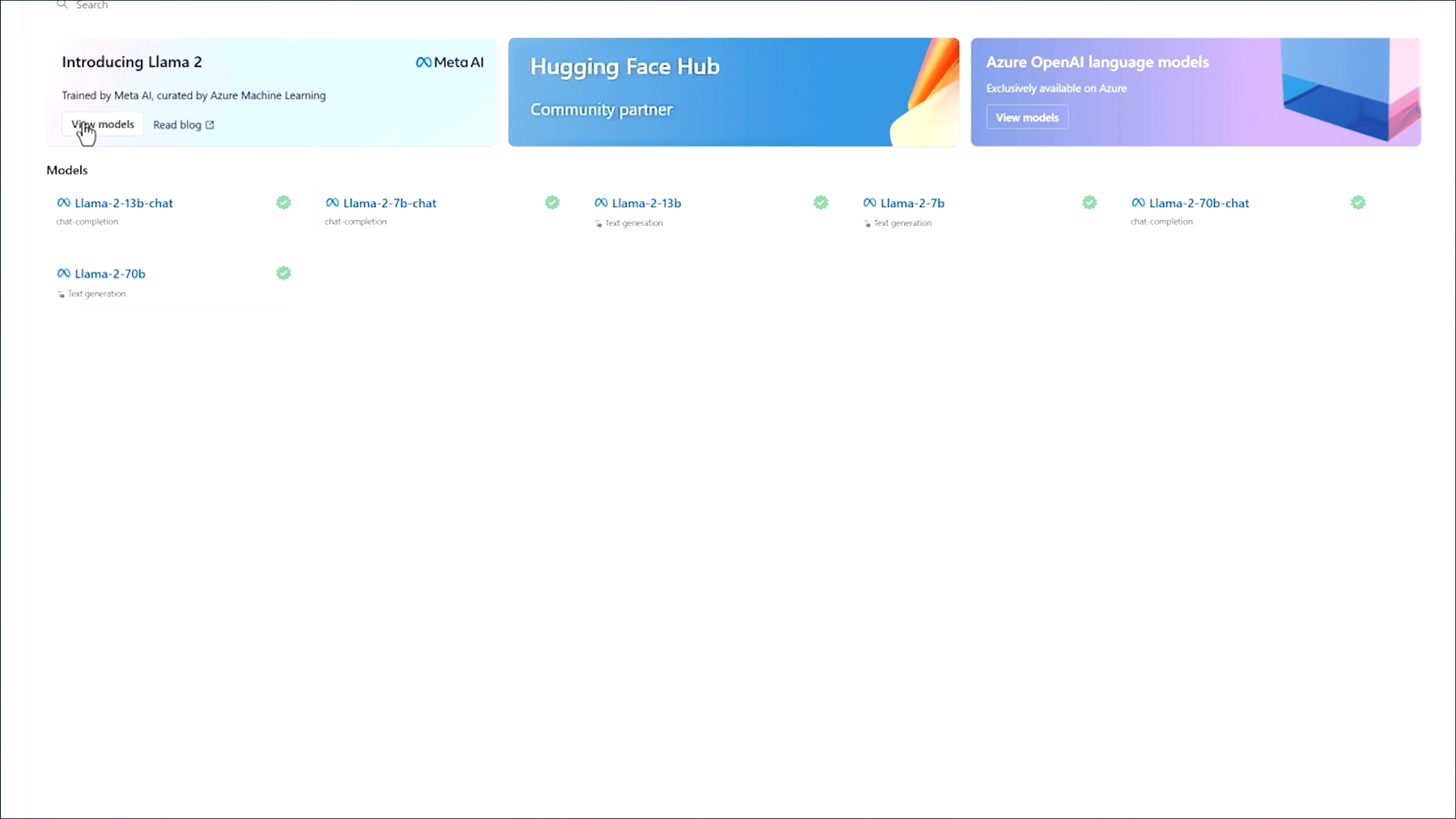Click the verified badge for Llama-2-70b
The image size is (1456, 819).
[x=284, y=273]
